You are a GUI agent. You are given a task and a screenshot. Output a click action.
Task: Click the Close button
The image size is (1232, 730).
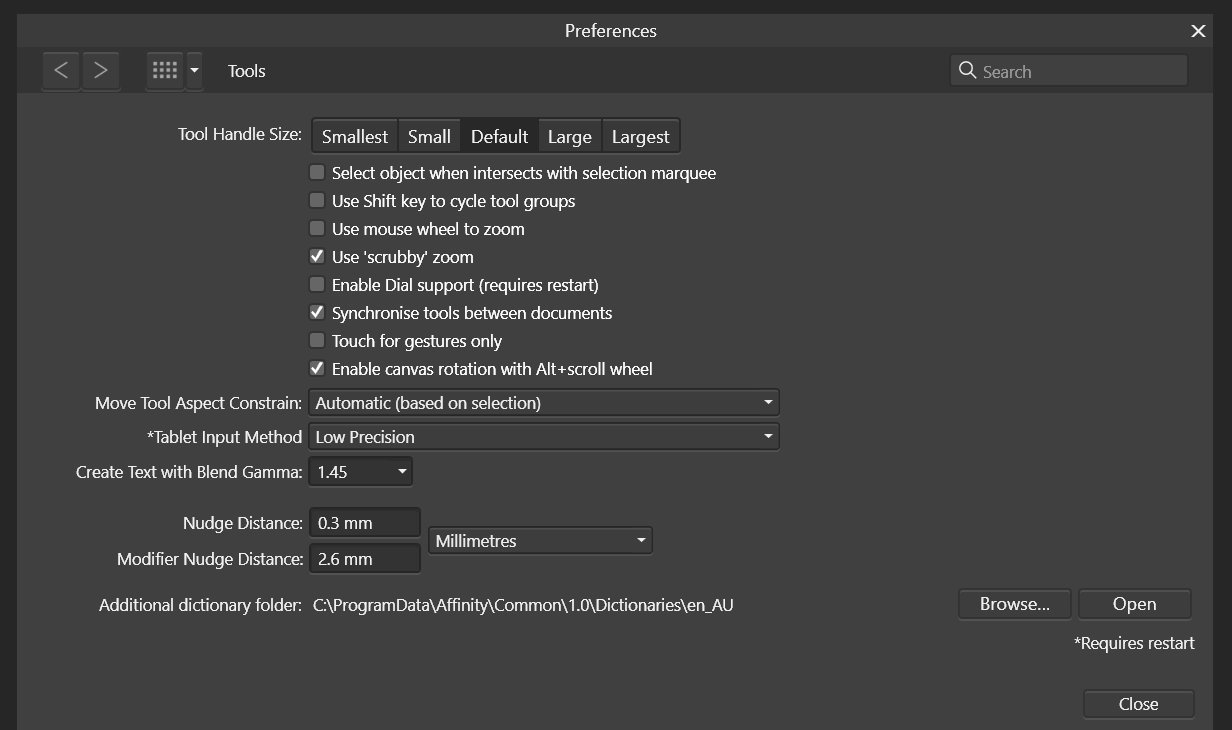[x=1138, y=704]
